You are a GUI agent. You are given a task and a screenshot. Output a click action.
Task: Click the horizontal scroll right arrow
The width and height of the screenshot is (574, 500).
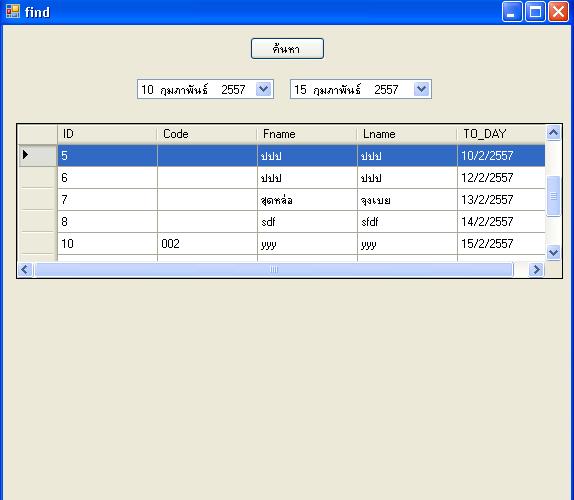[x=536, y=270]
